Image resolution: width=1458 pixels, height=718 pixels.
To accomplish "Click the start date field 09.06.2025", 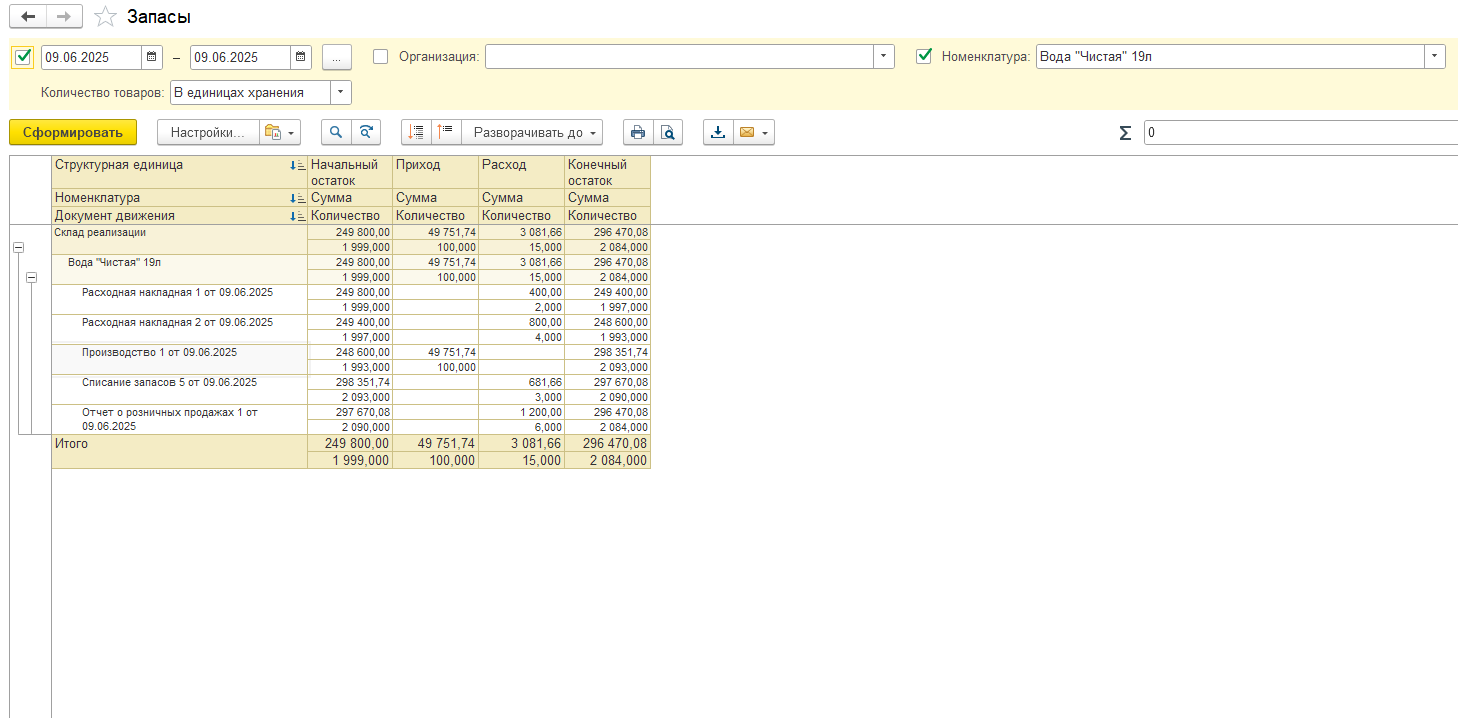I will 91,57.
